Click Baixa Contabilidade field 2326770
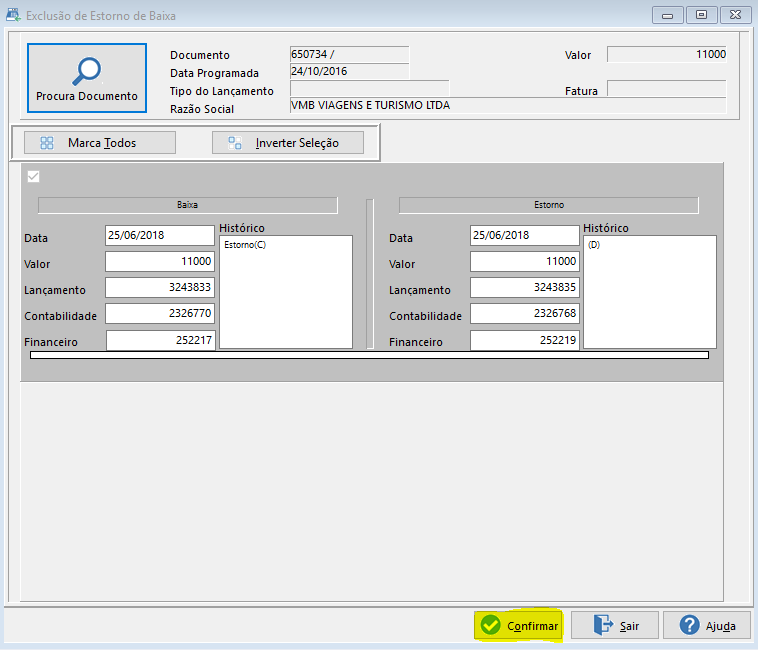The image size is (758, 650). click(x=160, y=314)
